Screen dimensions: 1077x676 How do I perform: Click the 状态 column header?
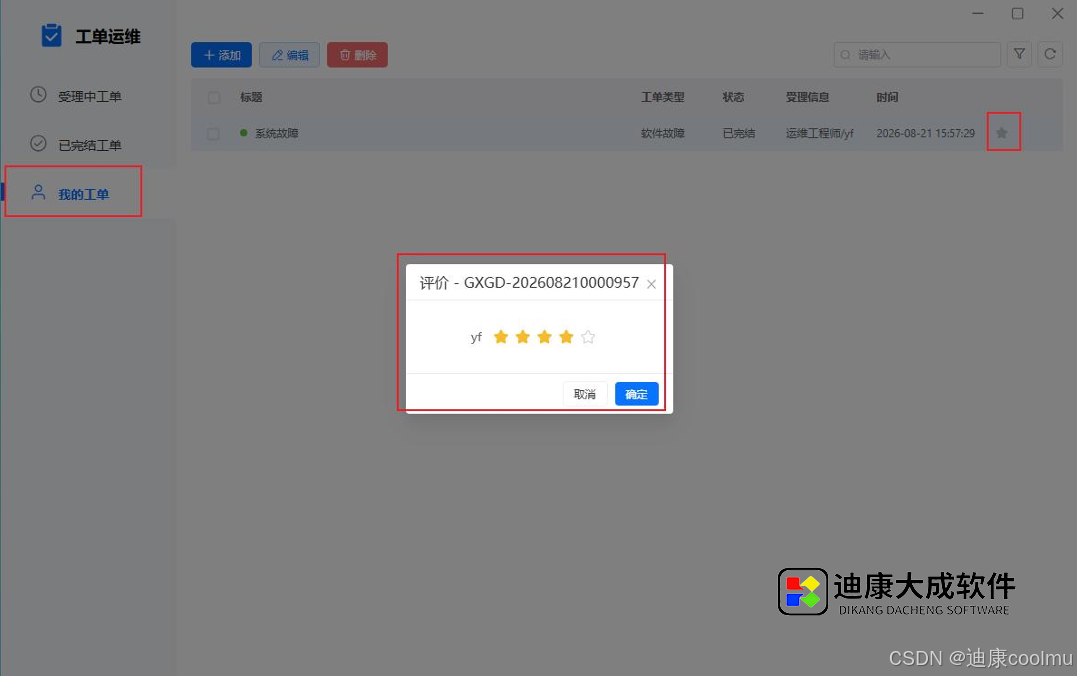tap(734, 97)
